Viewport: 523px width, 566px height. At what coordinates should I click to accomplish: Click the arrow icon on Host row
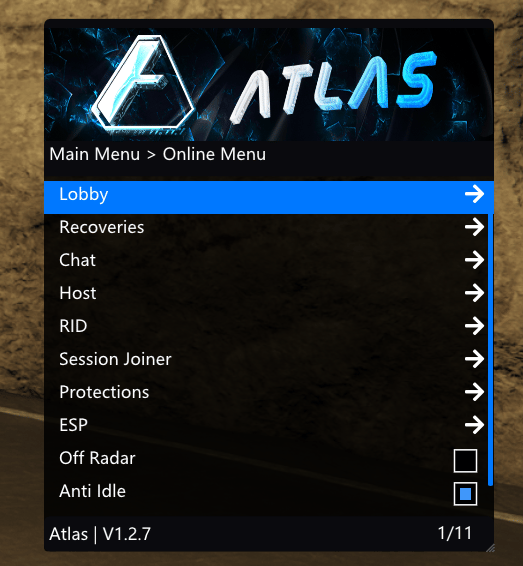click(x=474, y=293)
